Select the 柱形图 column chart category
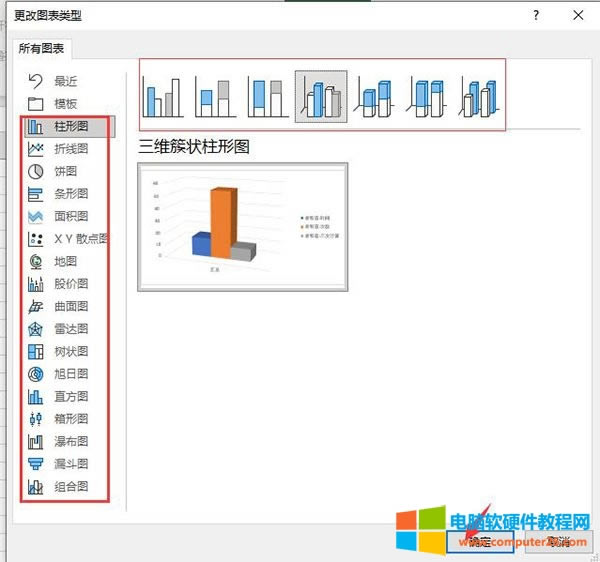Image resolution: width=600 pixels, height=562 pixels. coord(70,126)
